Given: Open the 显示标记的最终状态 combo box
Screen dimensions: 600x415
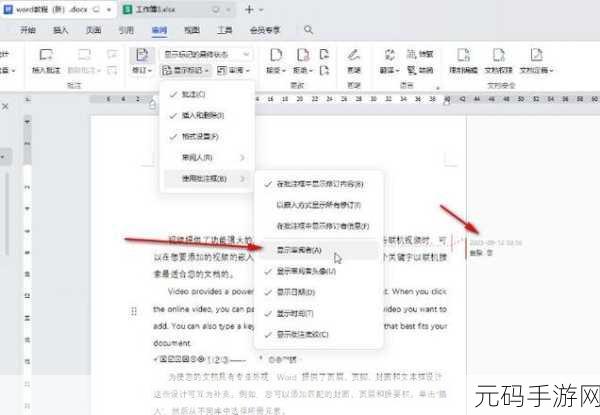Looking at the screenshot, I should coord(207,54).
